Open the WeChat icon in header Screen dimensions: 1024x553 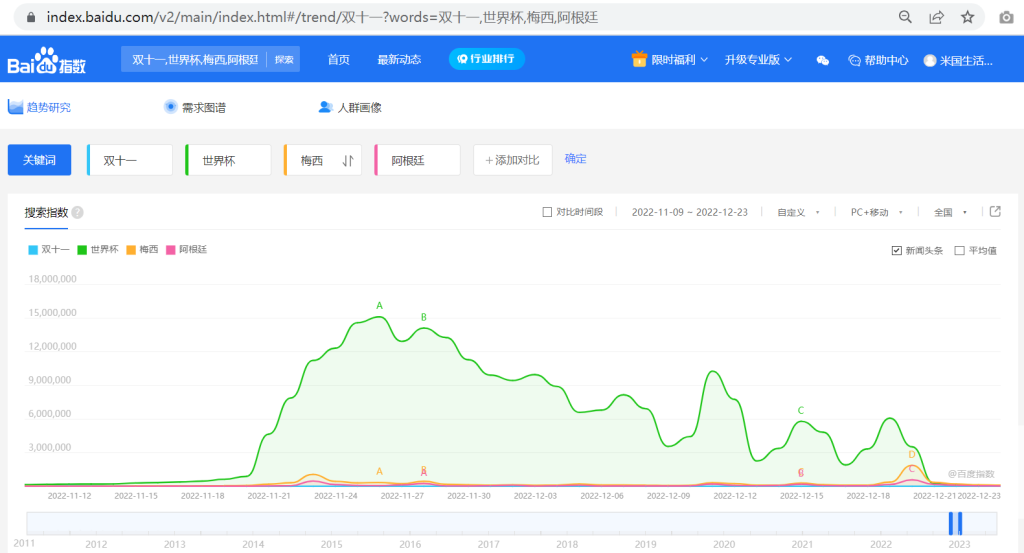[823, 60]
